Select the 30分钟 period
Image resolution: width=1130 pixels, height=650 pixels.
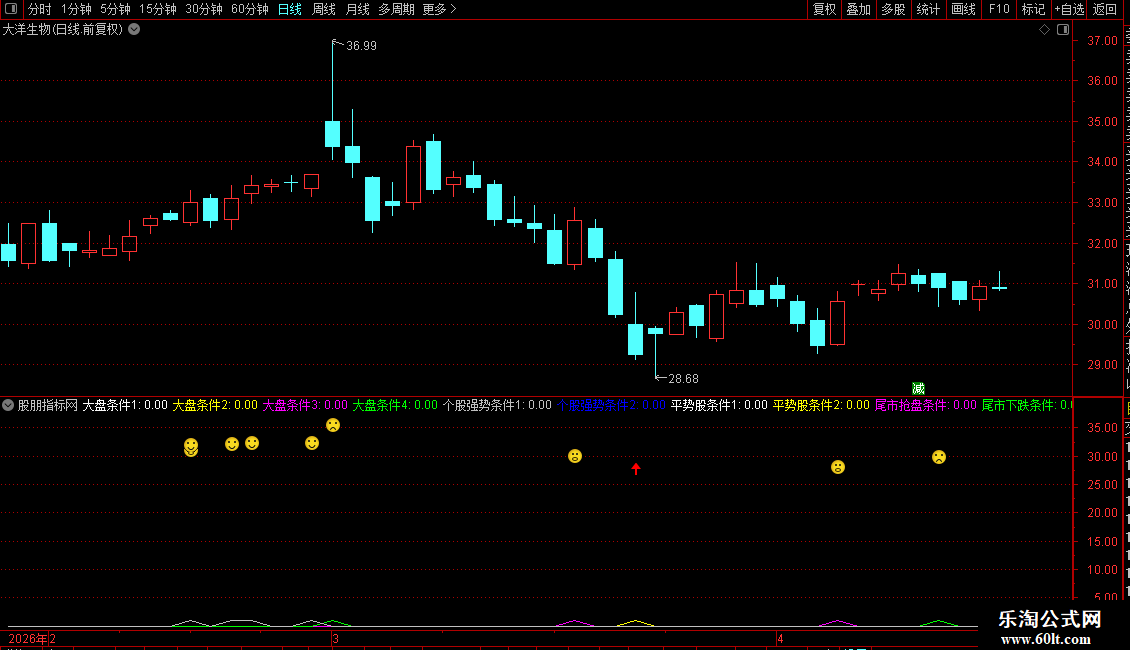click(204, 9)
